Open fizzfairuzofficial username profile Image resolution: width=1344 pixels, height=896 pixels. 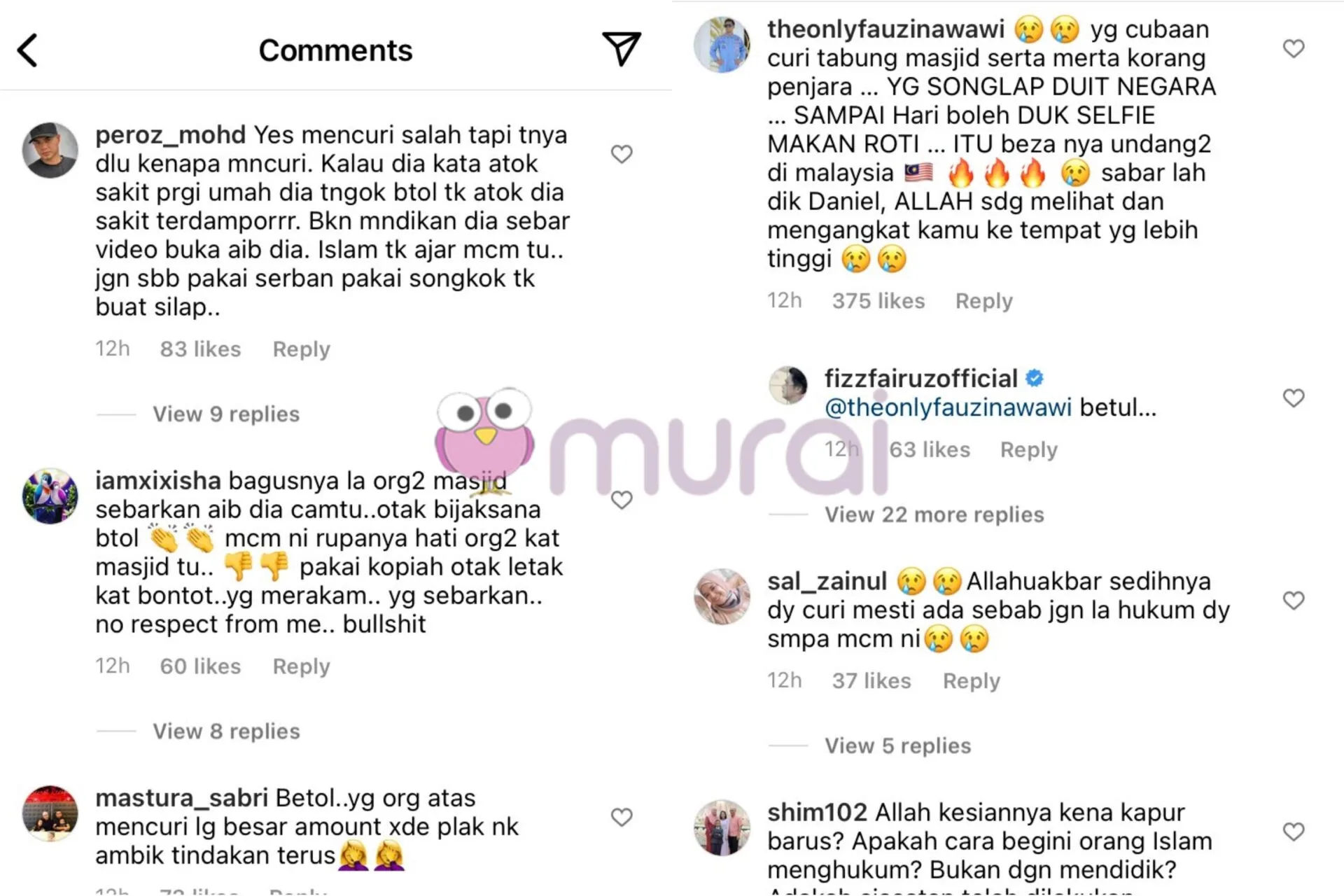point(920,378)
